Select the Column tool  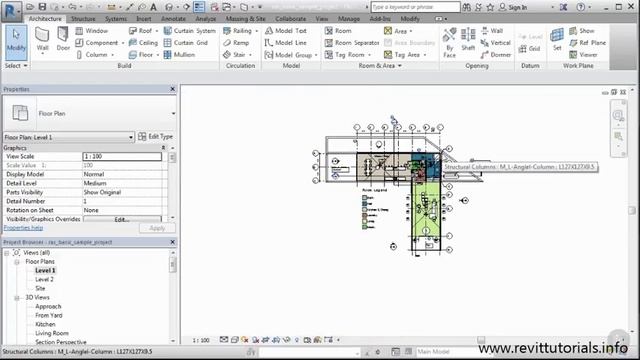(x=92, y=54)
